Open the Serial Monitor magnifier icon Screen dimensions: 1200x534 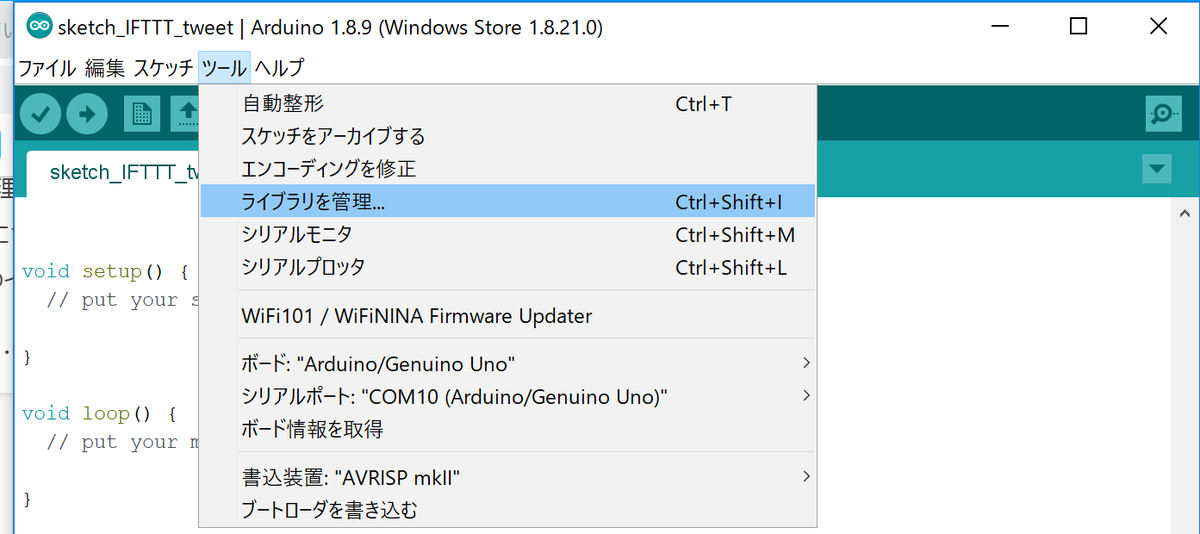pos(1162,114)
